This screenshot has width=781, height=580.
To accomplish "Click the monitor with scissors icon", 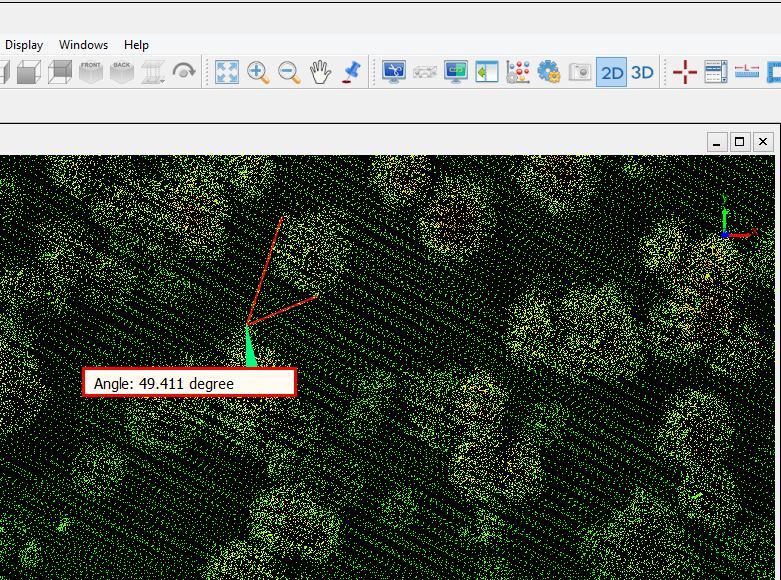I will 393,72.
